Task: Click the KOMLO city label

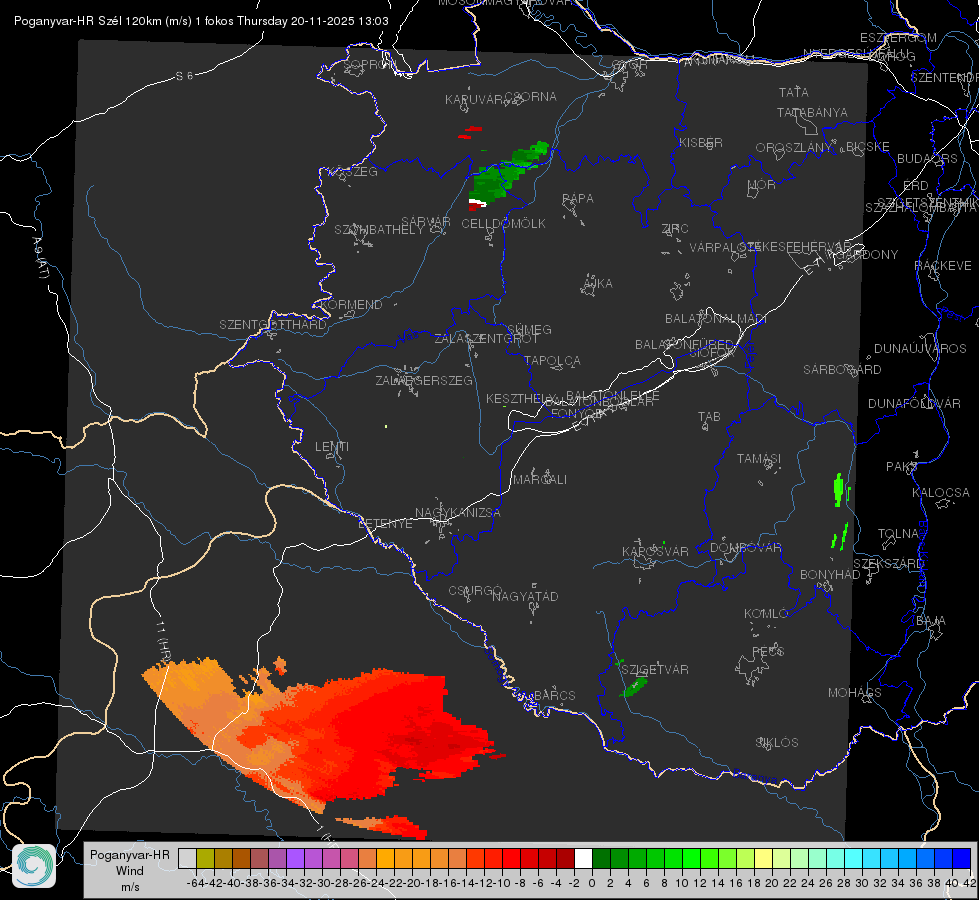Action: (x=766, y=614)
